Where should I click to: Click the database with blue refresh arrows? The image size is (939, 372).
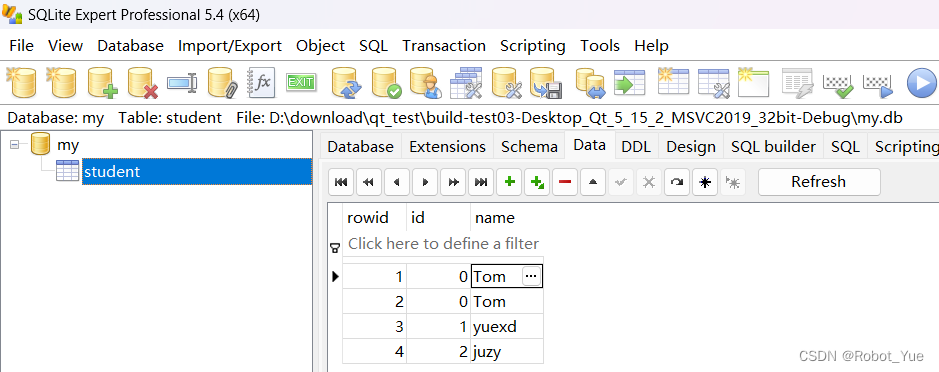347,83
